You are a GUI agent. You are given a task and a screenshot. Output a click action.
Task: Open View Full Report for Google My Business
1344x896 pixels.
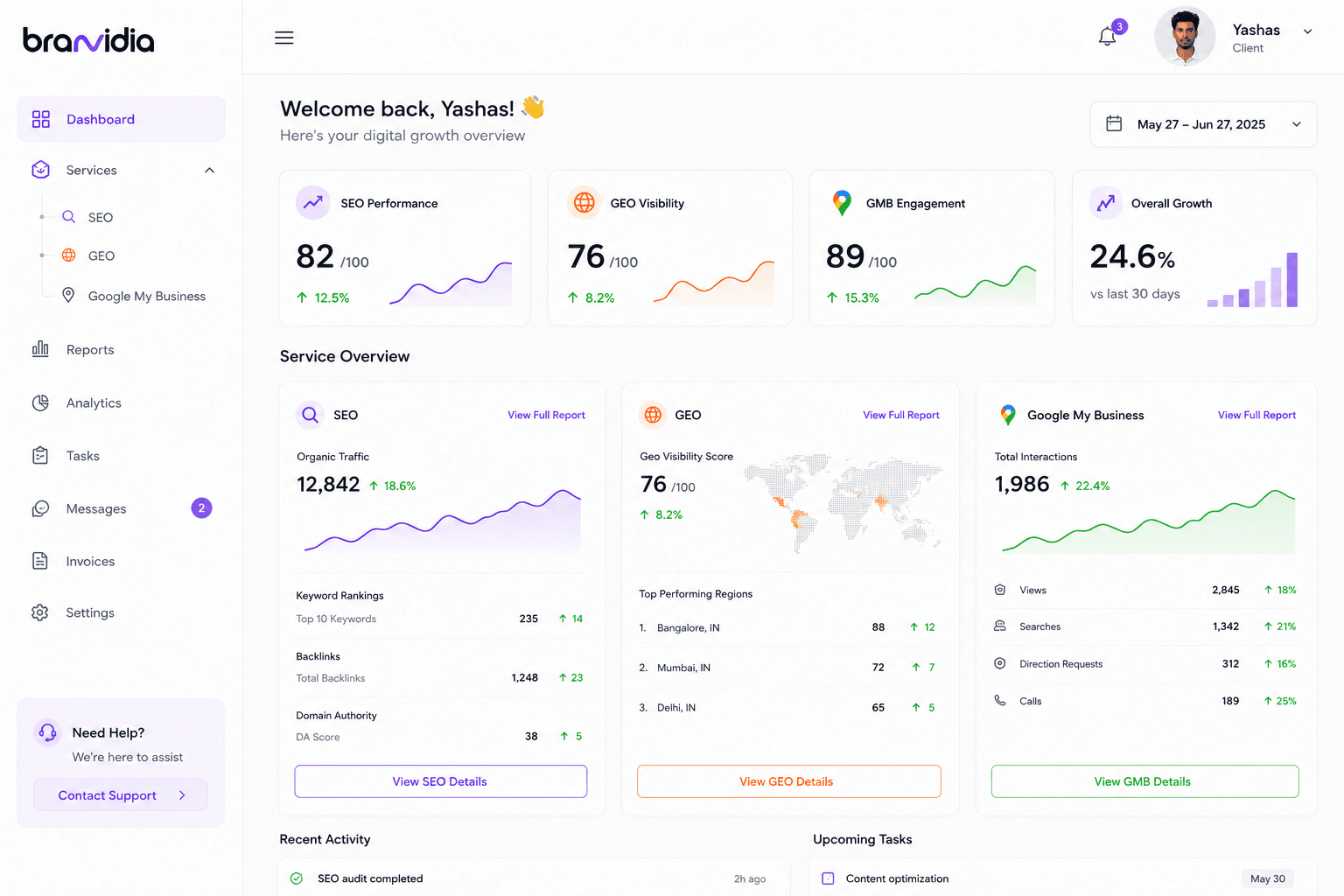click(1256, 415)
